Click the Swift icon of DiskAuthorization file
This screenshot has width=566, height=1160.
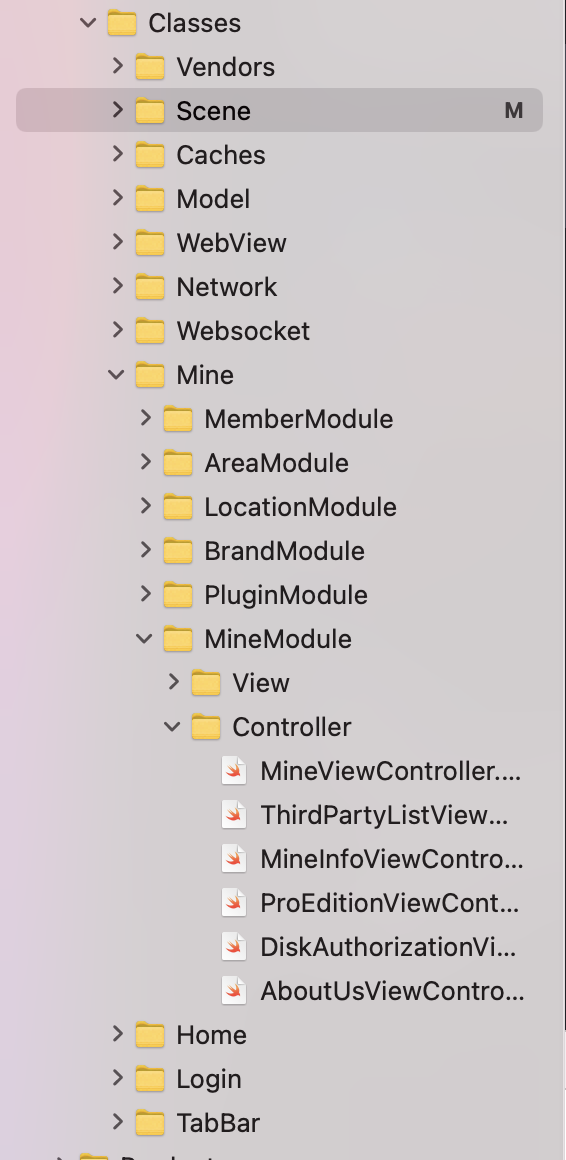[234, 947]
